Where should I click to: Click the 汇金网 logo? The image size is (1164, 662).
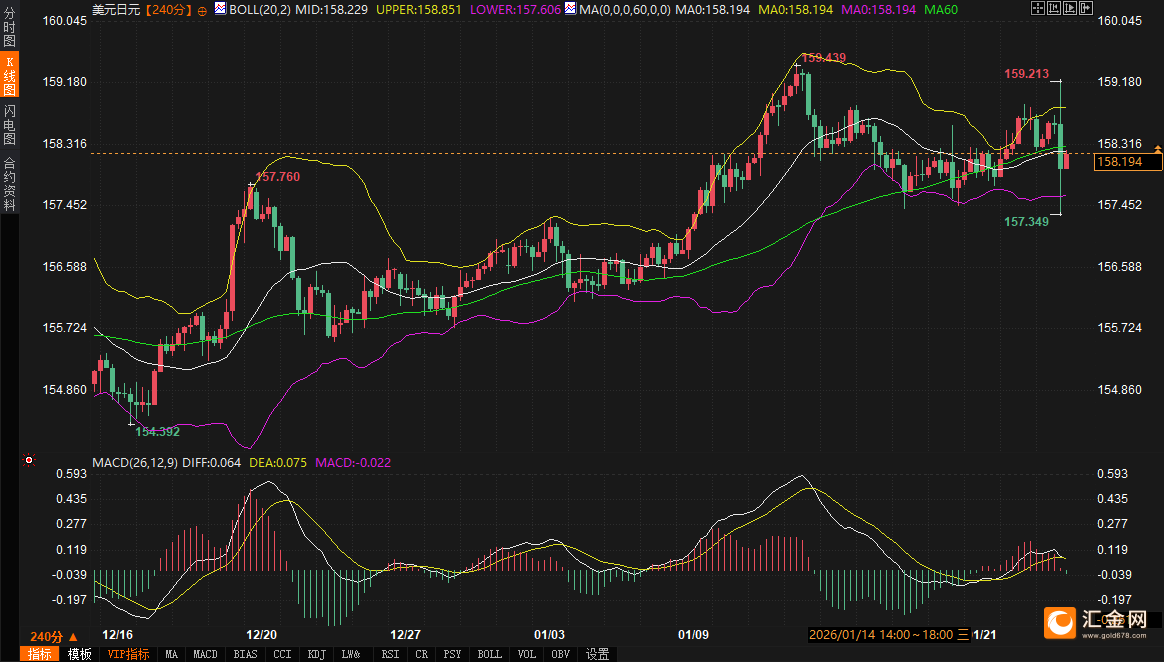click(x=1097, y=623)
